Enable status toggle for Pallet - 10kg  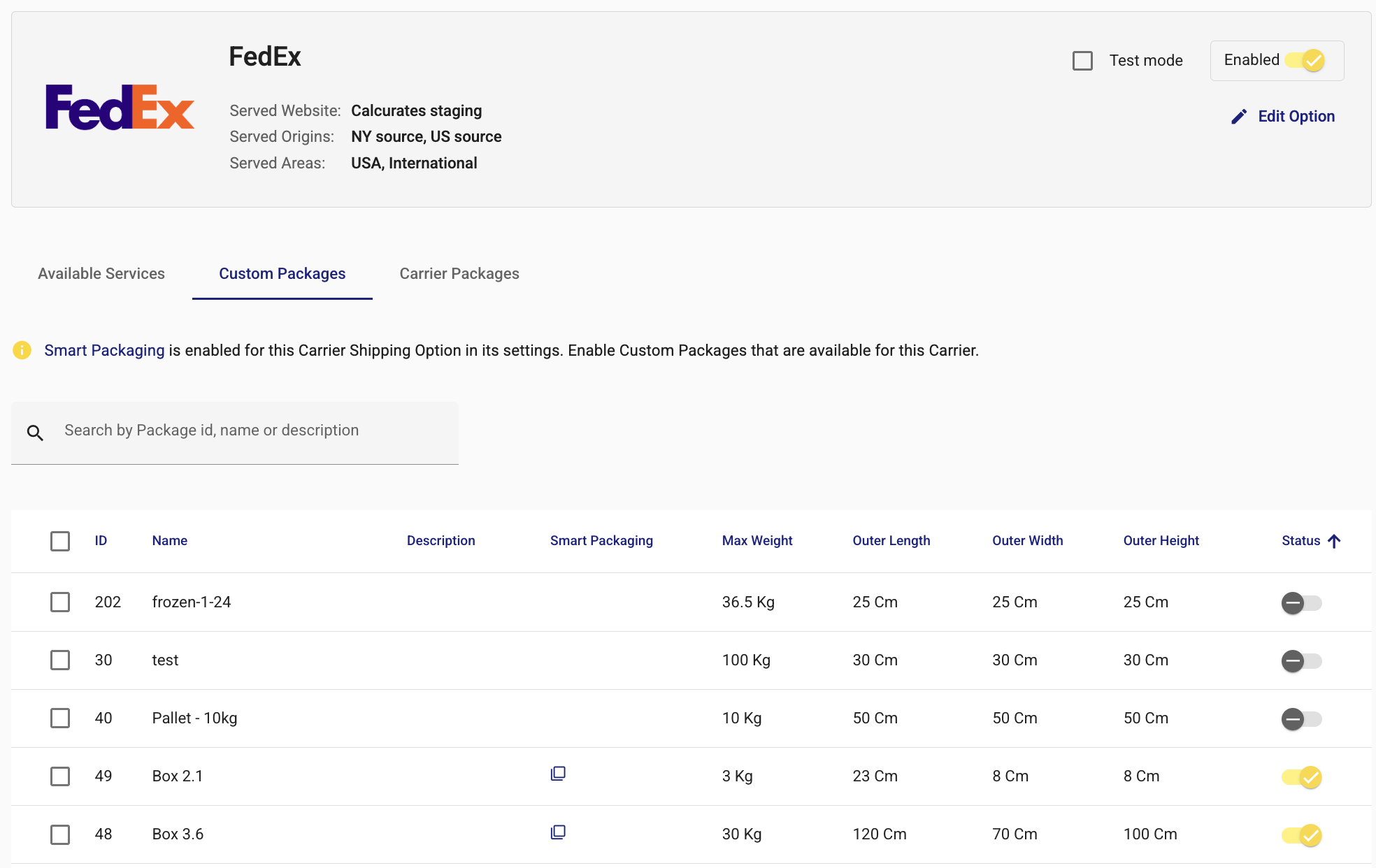click(x=1301, y=718)
